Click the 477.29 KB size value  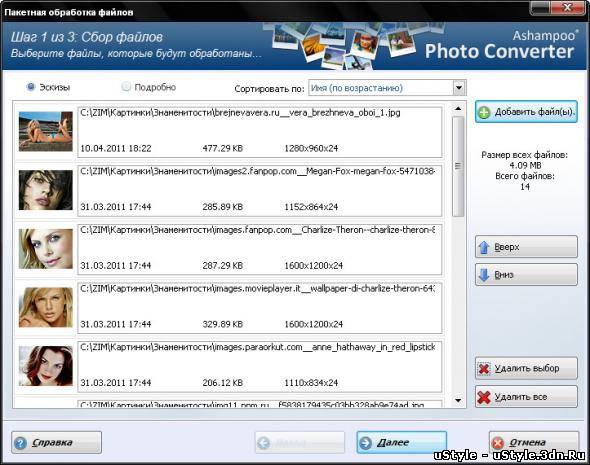[222, 148]
